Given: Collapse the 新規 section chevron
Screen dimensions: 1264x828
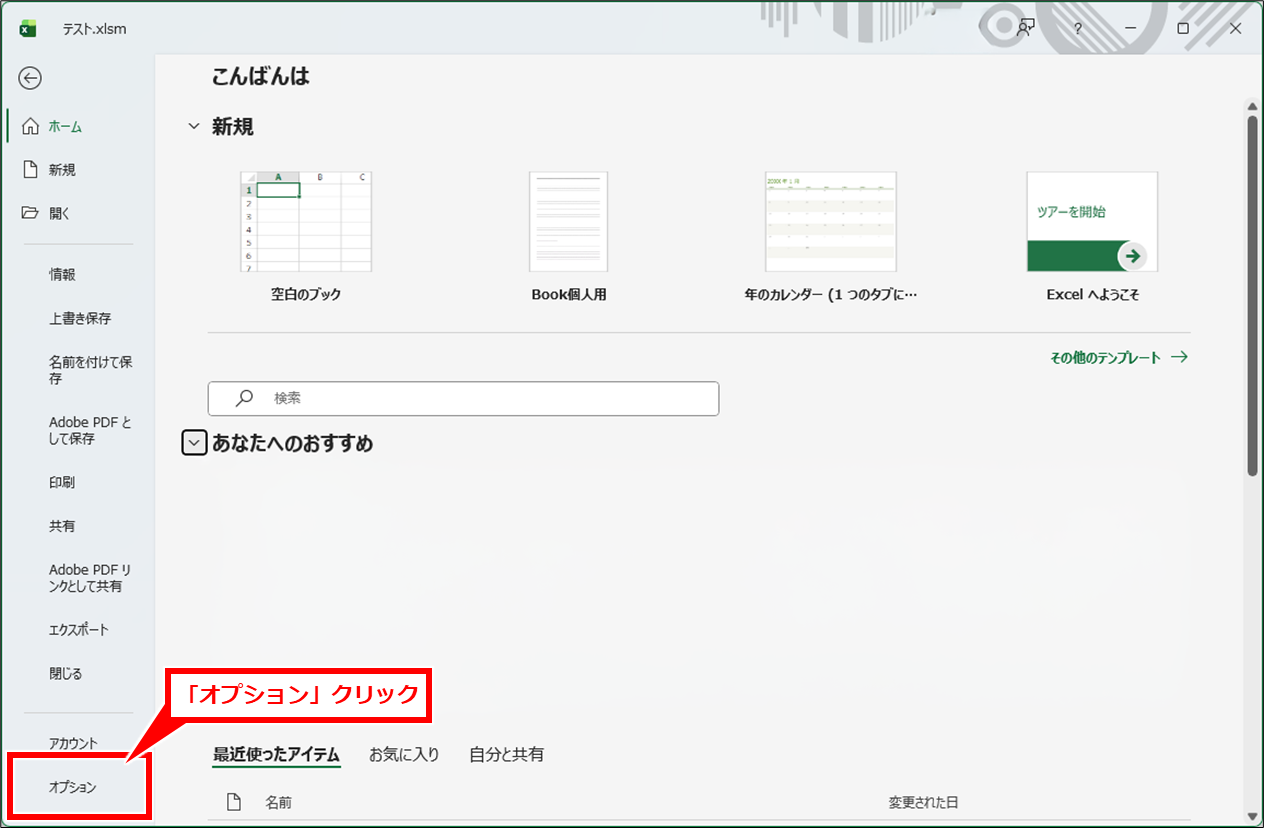Looking at the screenshot, I should pyautogui.click(x=194, y=127).
